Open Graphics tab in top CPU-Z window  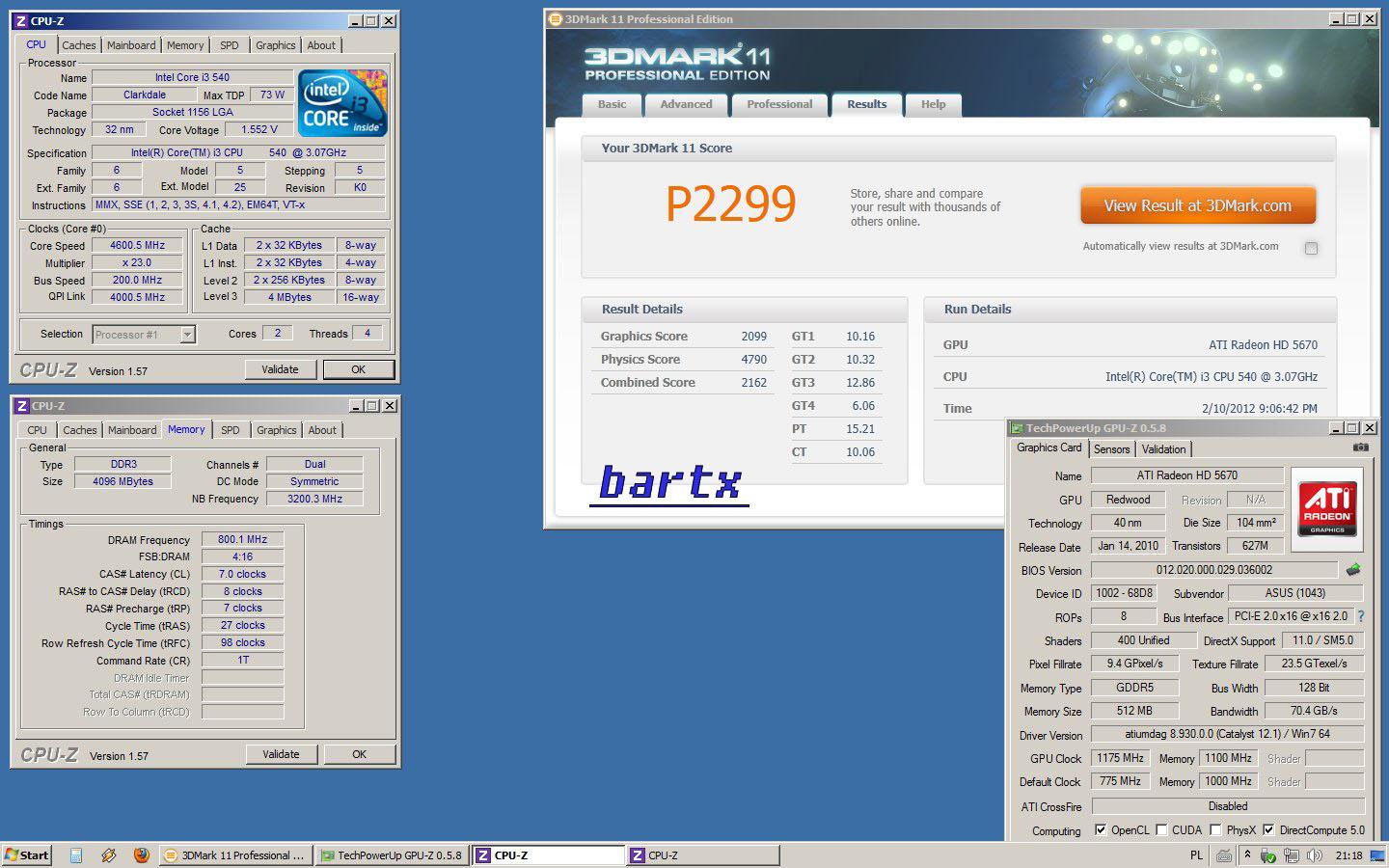276,45
